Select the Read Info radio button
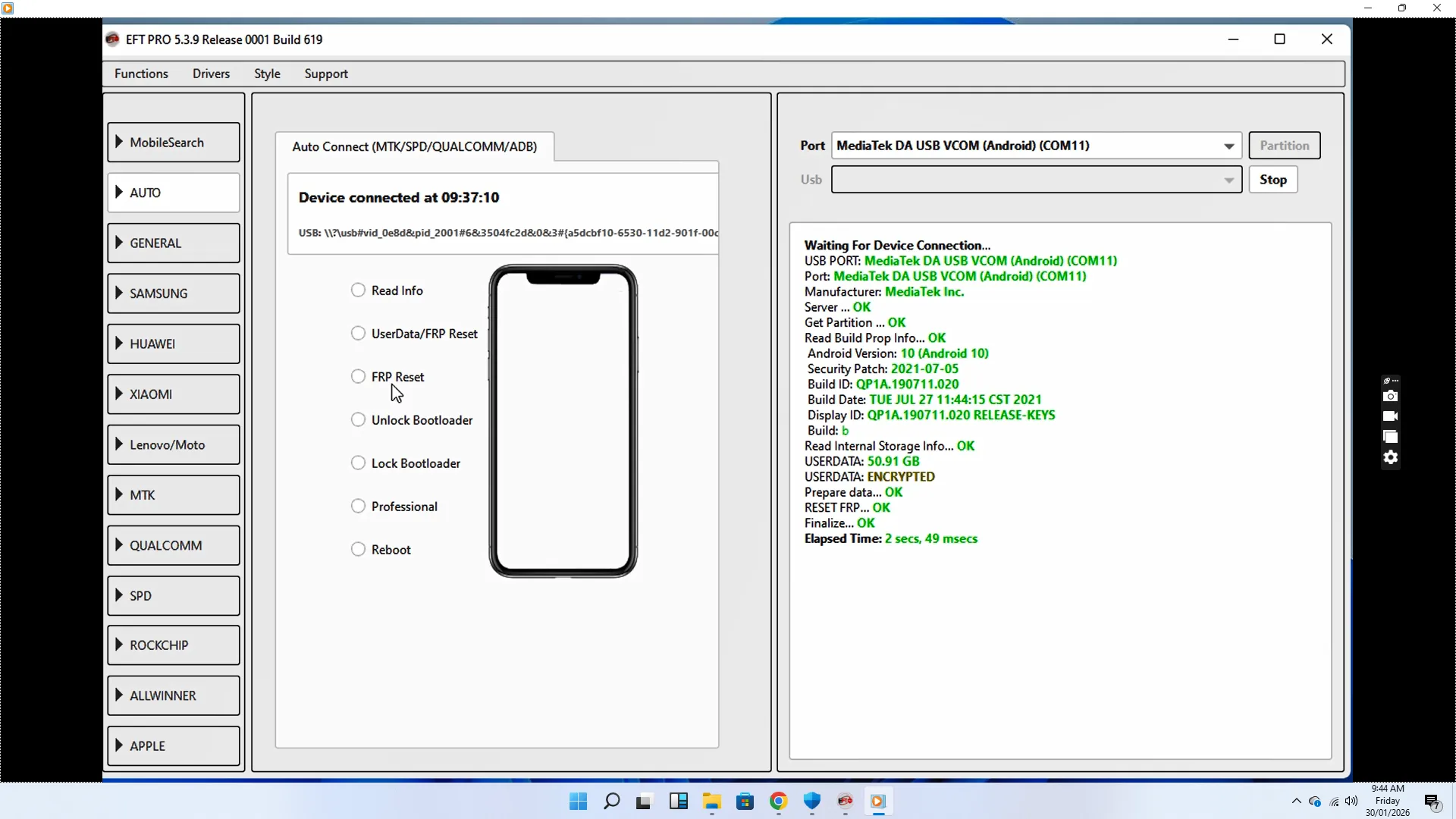 pos(358,290)
